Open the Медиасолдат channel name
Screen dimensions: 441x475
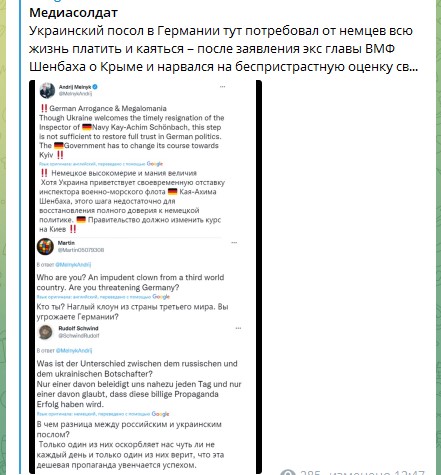coord(73,13)
